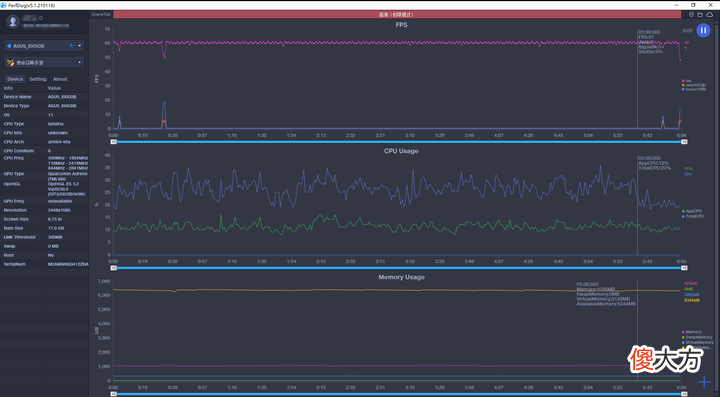The height and width of the screenshot is (397, 720).
Task: Restore the PerfDog window size
Action: click(693, 5)
